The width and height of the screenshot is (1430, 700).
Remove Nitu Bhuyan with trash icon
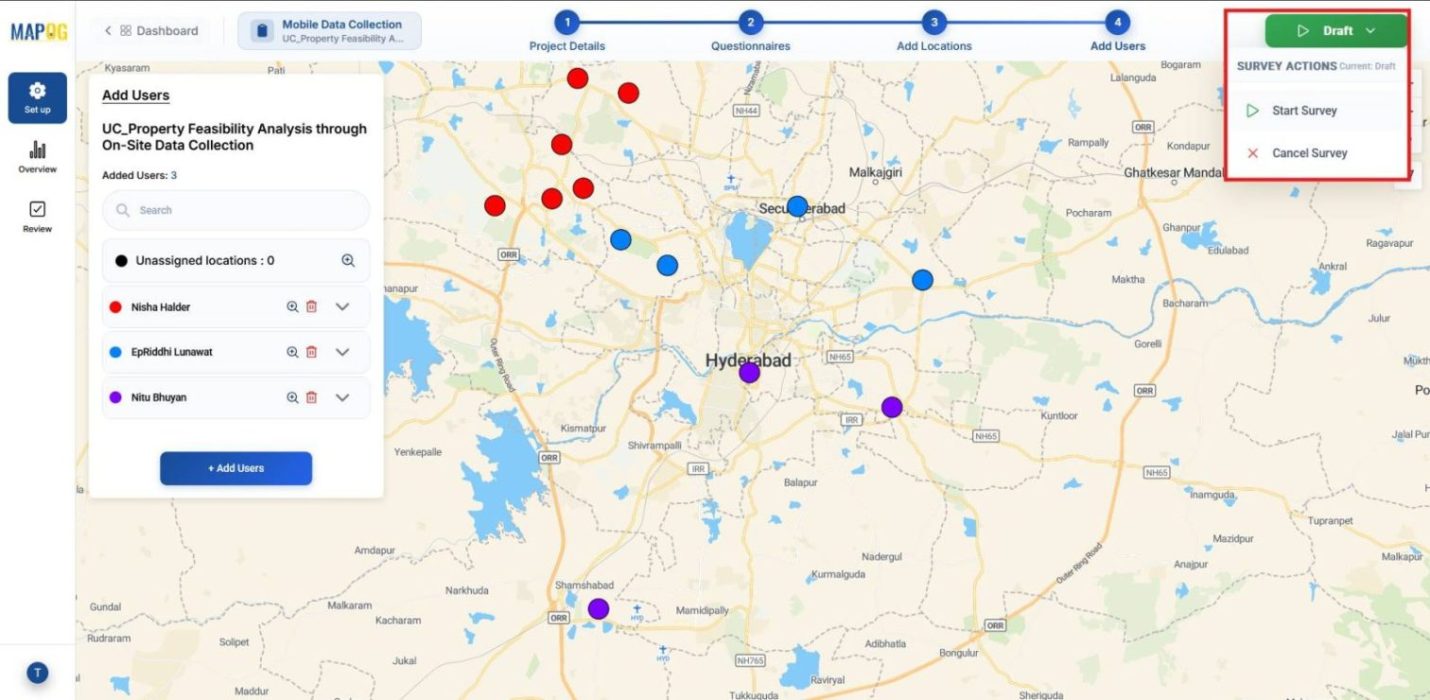pyautogui.click(x=311, y=397)
